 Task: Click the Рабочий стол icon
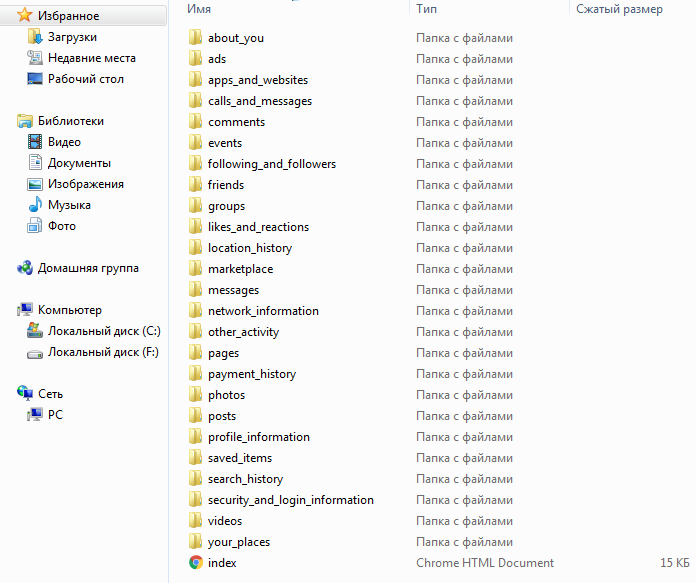(x=35, y=79)
